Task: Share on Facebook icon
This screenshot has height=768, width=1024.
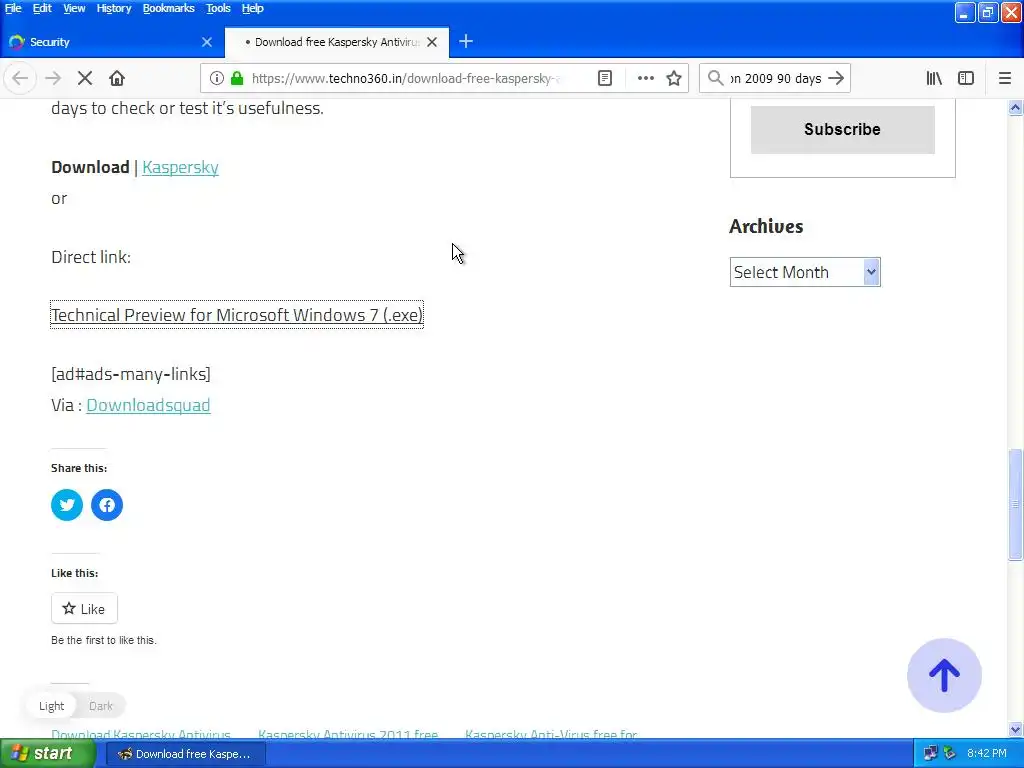Action: [107, 505]
